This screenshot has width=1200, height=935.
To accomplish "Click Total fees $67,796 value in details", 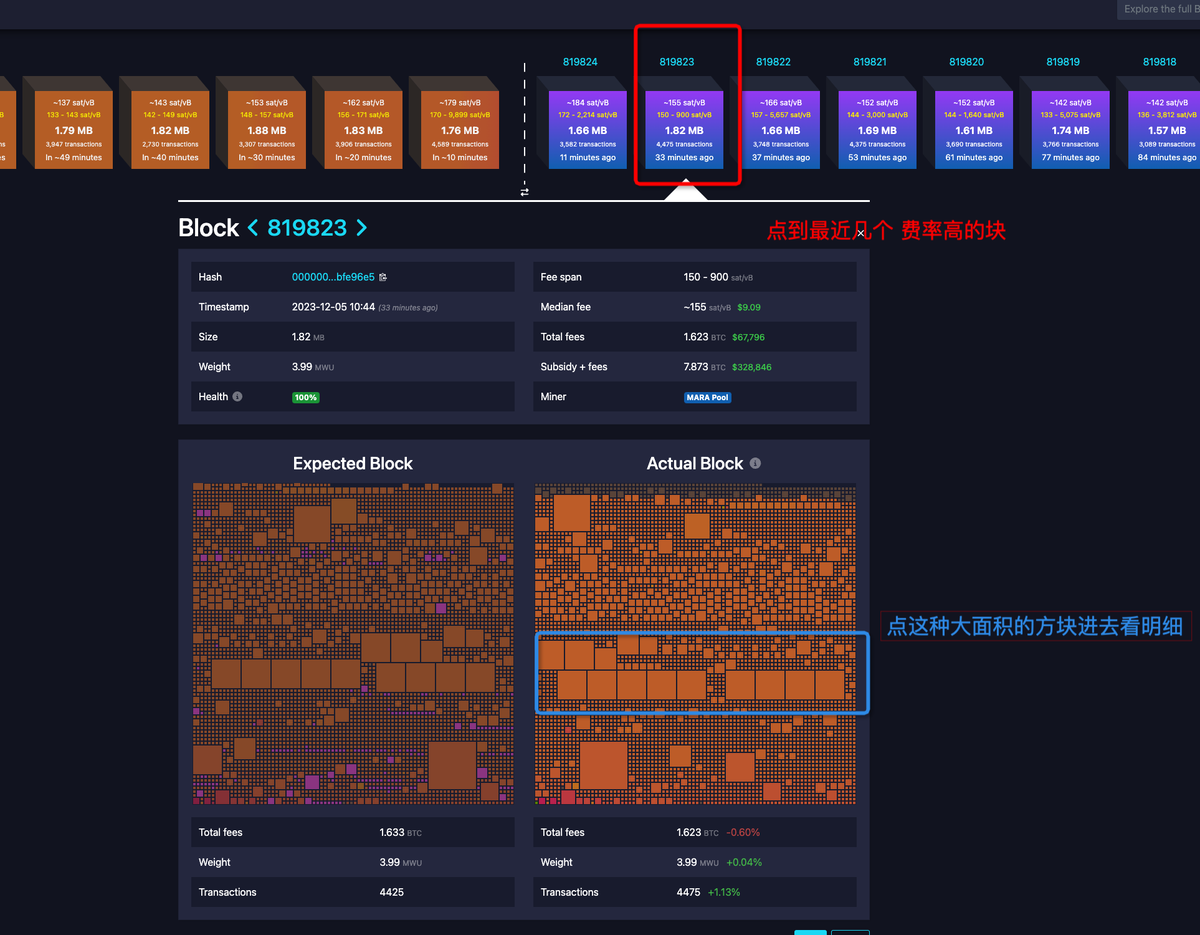I will point(748,337).
